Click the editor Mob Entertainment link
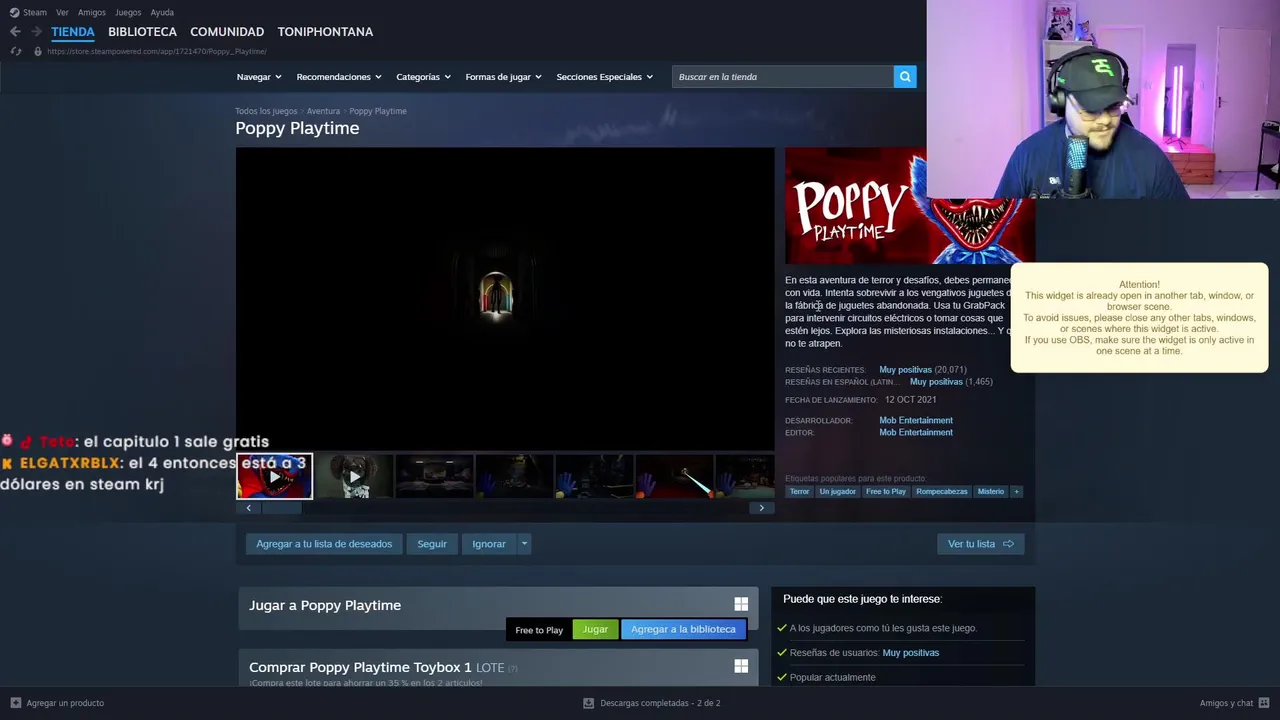 tap(916, 433)
